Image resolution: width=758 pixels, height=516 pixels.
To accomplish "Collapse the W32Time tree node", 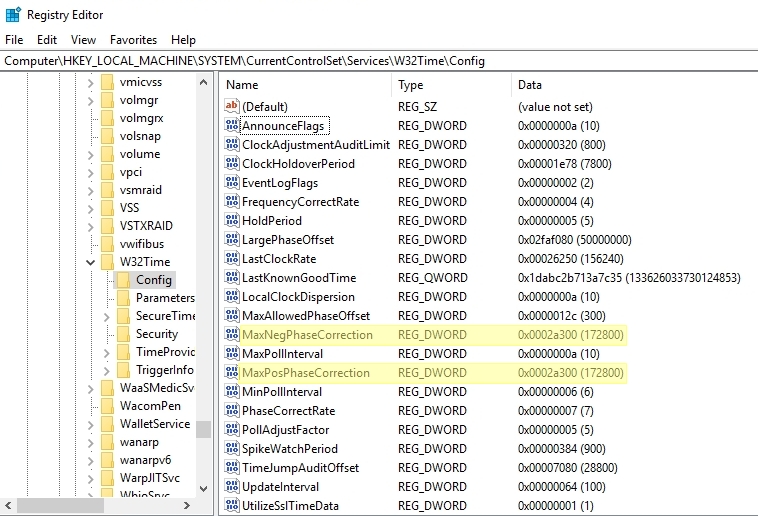I will [90, 262].
